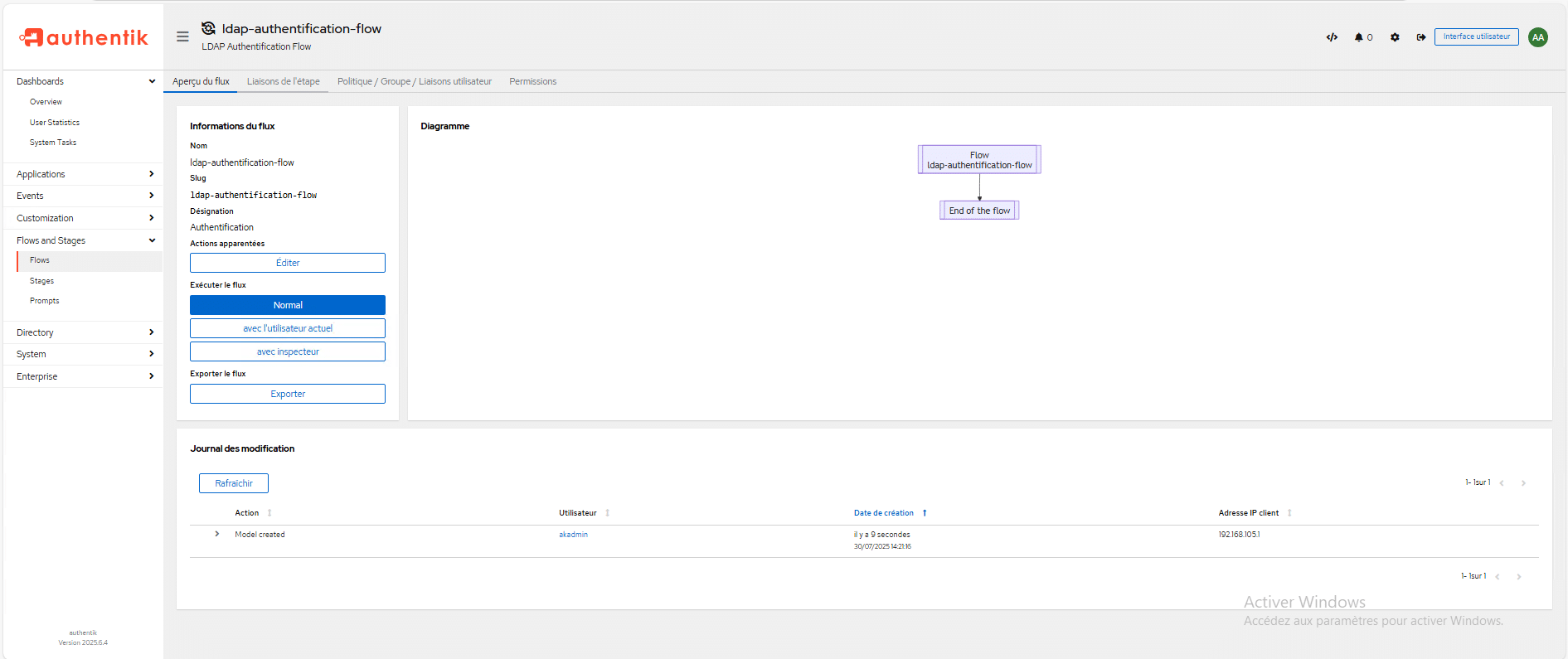Open the akadmin user link
1568x659 pixels.
click(573, 535)
